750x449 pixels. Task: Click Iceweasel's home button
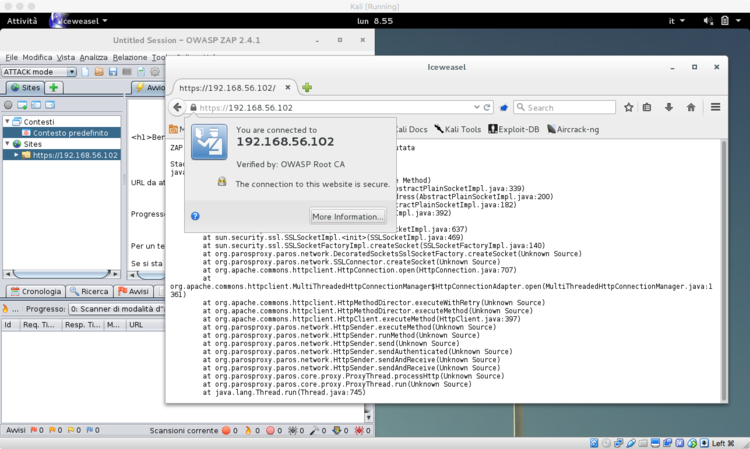pos(690,107)
